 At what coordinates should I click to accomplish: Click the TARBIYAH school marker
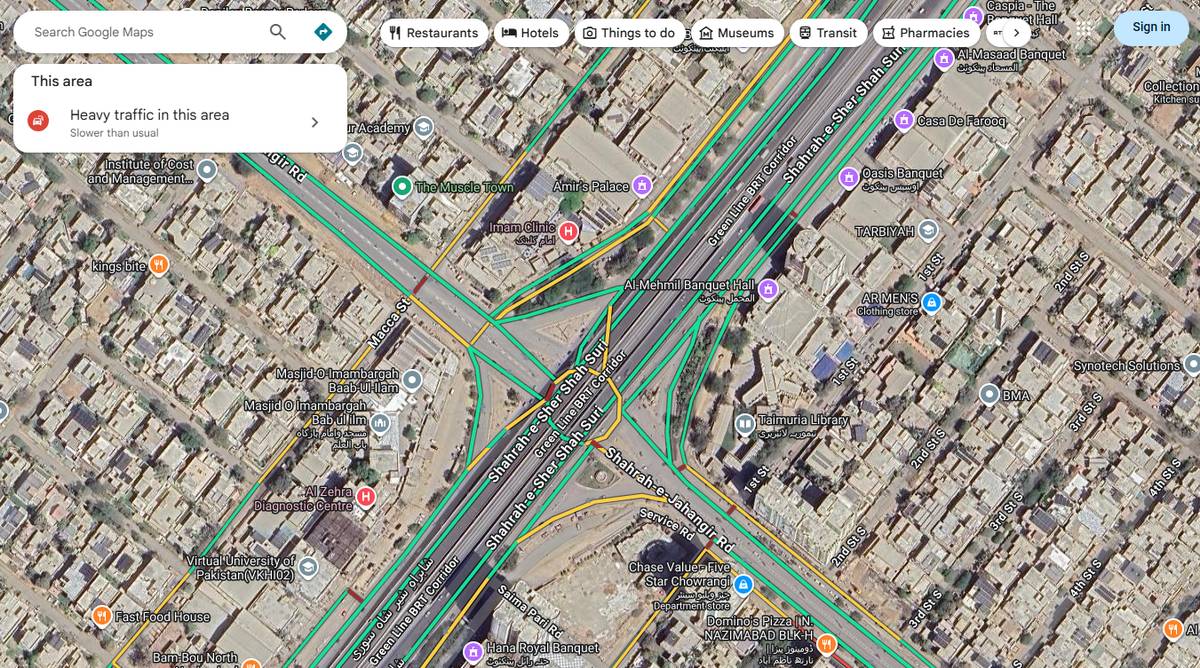[x=929, y=229]
